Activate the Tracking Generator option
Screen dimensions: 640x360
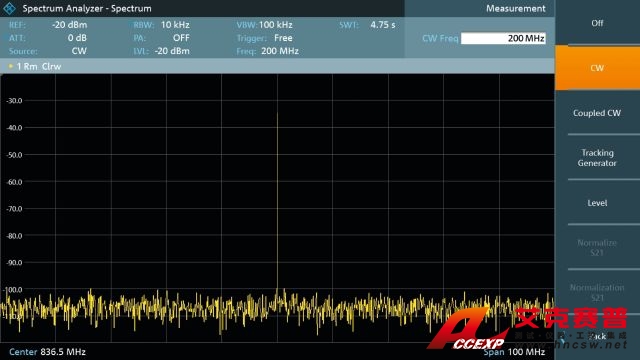(597, 158)
